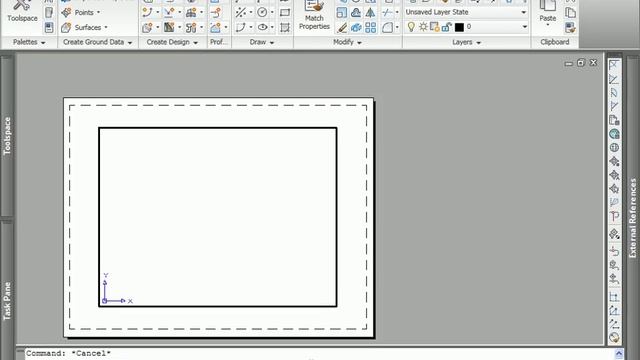Click the globe icon in right toolbar
This screenshot has height=360, width=640.
pos(614,134)
